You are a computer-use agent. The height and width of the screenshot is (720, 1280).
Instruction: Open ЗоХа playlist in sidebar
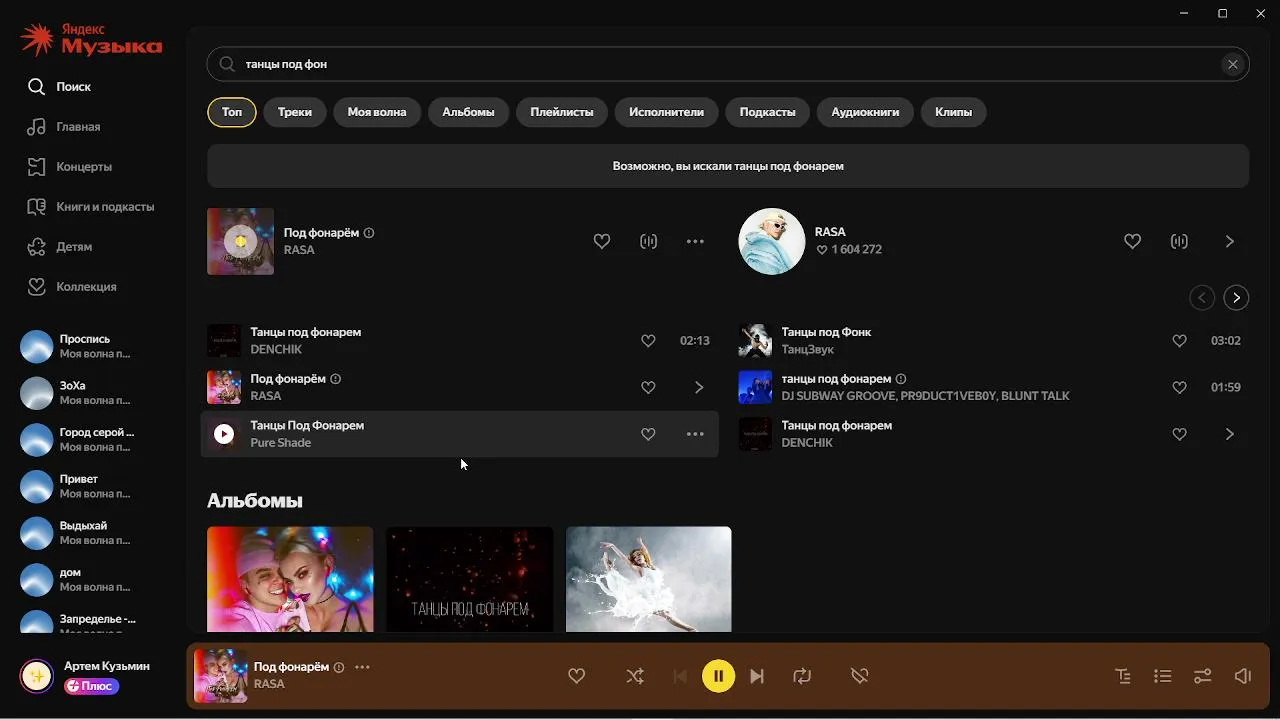[x=80, y=393]
